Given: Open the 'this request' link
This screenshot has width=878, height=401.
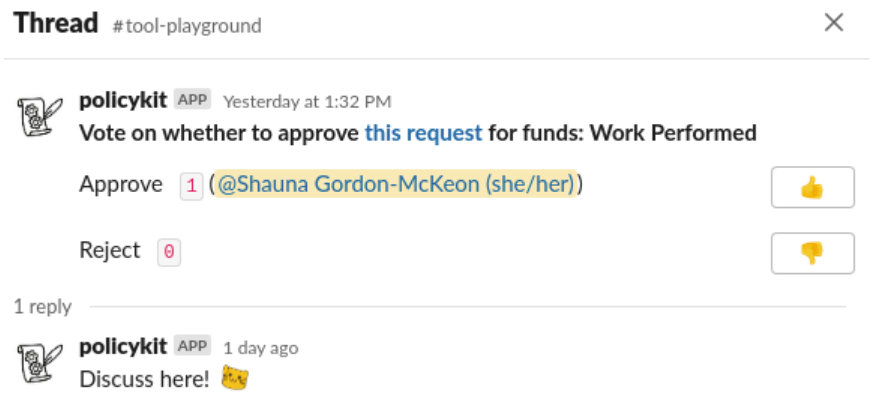Looking at the screenshot, I should (x=423, y=133).
